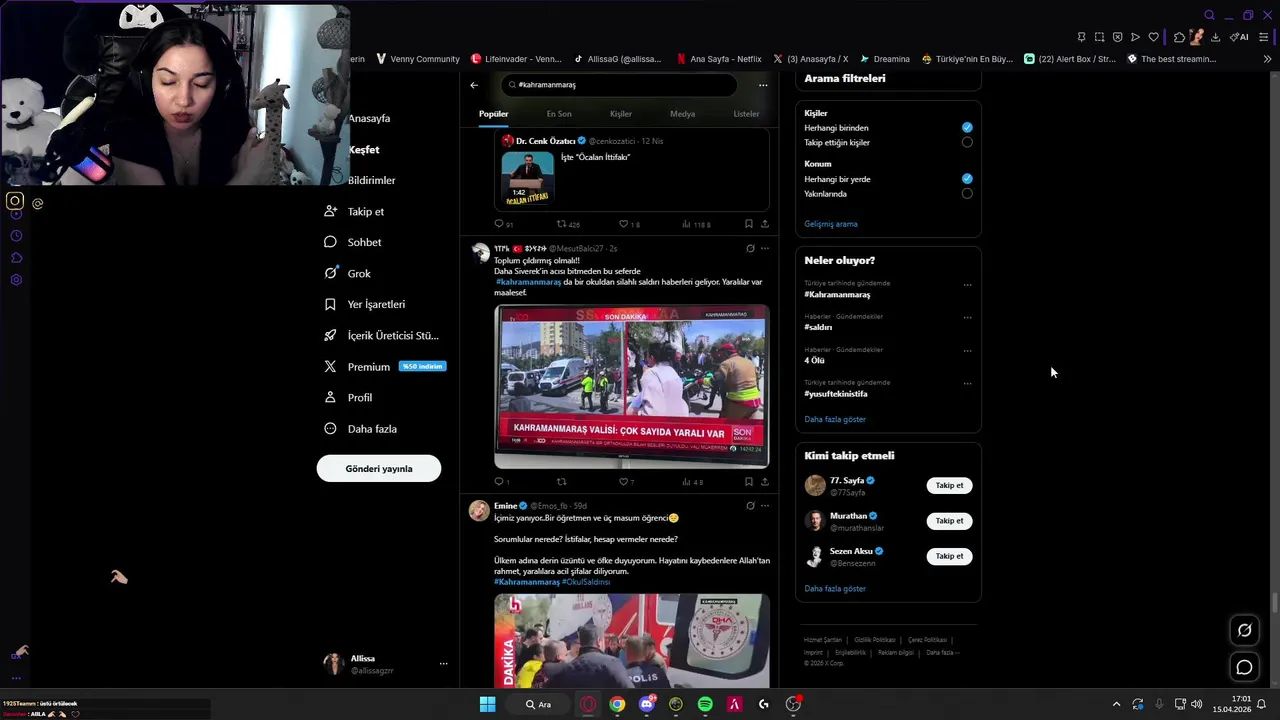Open Allissa account menu three dots
Viewport: 1280px width, 720px height.
[x=443, y=664]
